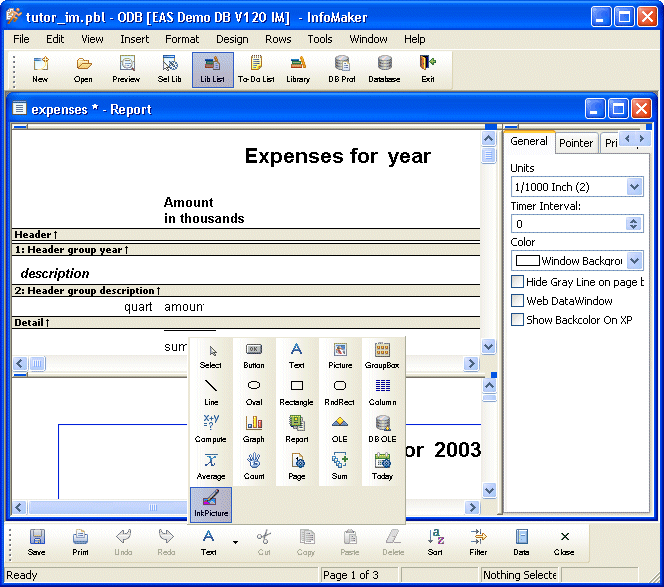Insert a Sum computed field
Image resolution: width=664 pixels, height=587 pixels.
(x=340, y=467)
